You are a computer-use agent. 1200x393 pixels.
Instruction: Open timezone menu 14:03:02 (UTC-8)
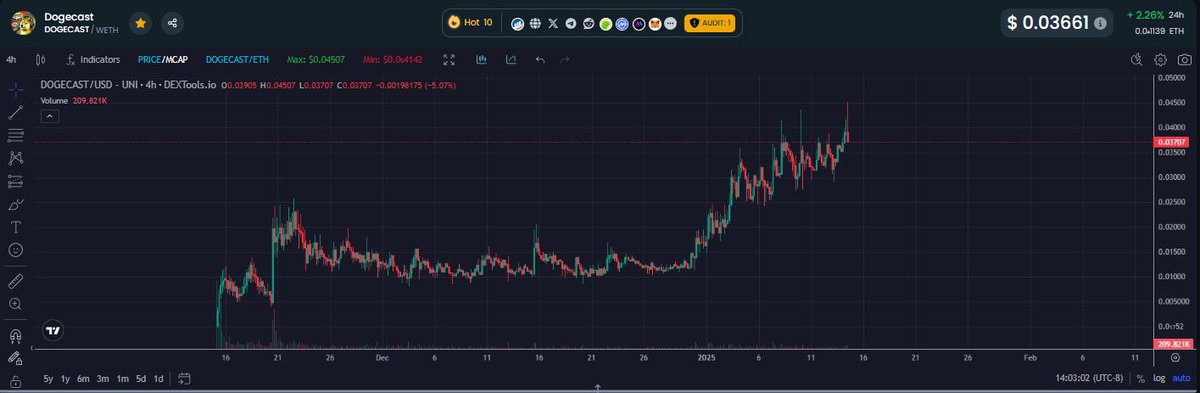(1090, 379)
